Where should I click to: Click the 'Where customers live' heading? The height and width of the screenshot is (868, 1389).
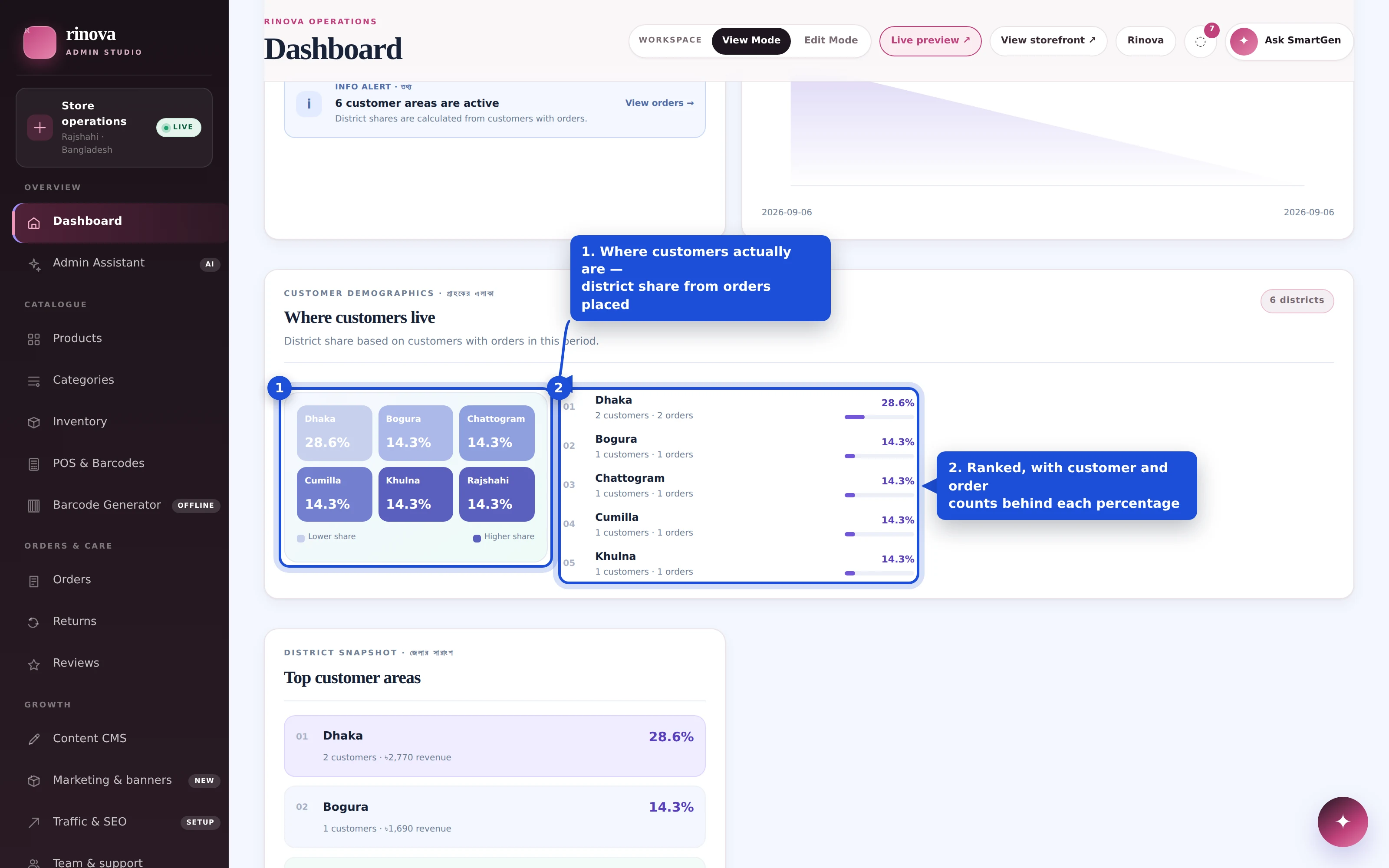359,317
